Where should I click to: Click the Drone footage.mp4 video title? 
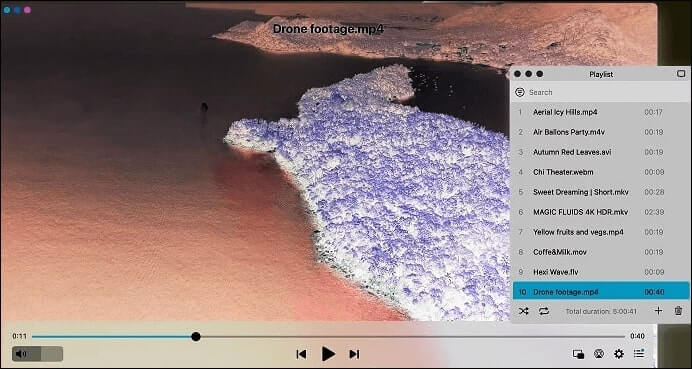(328, 29)
